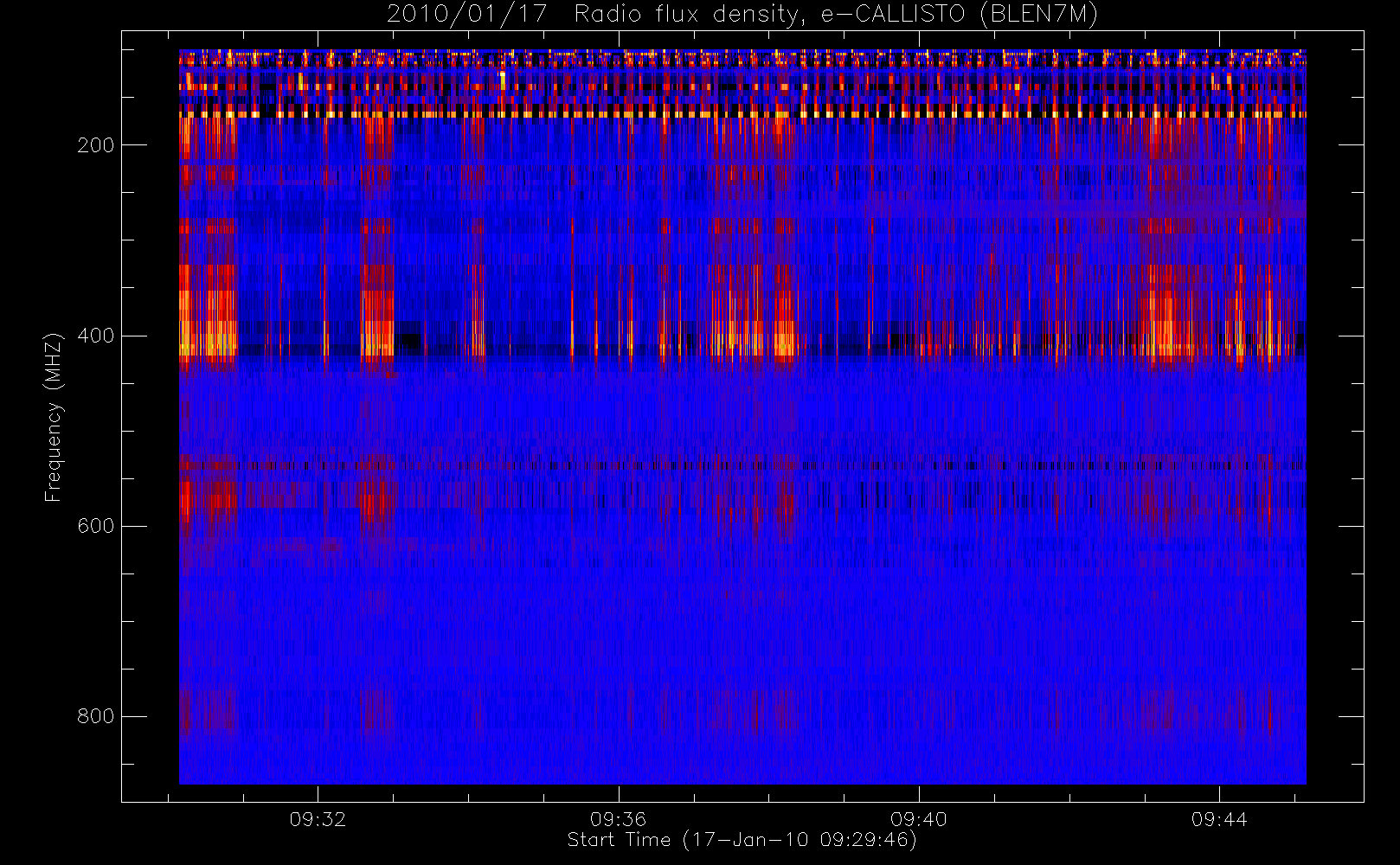
Task: Select the 800 frequency tick label
Action: (x=95, y=716)
